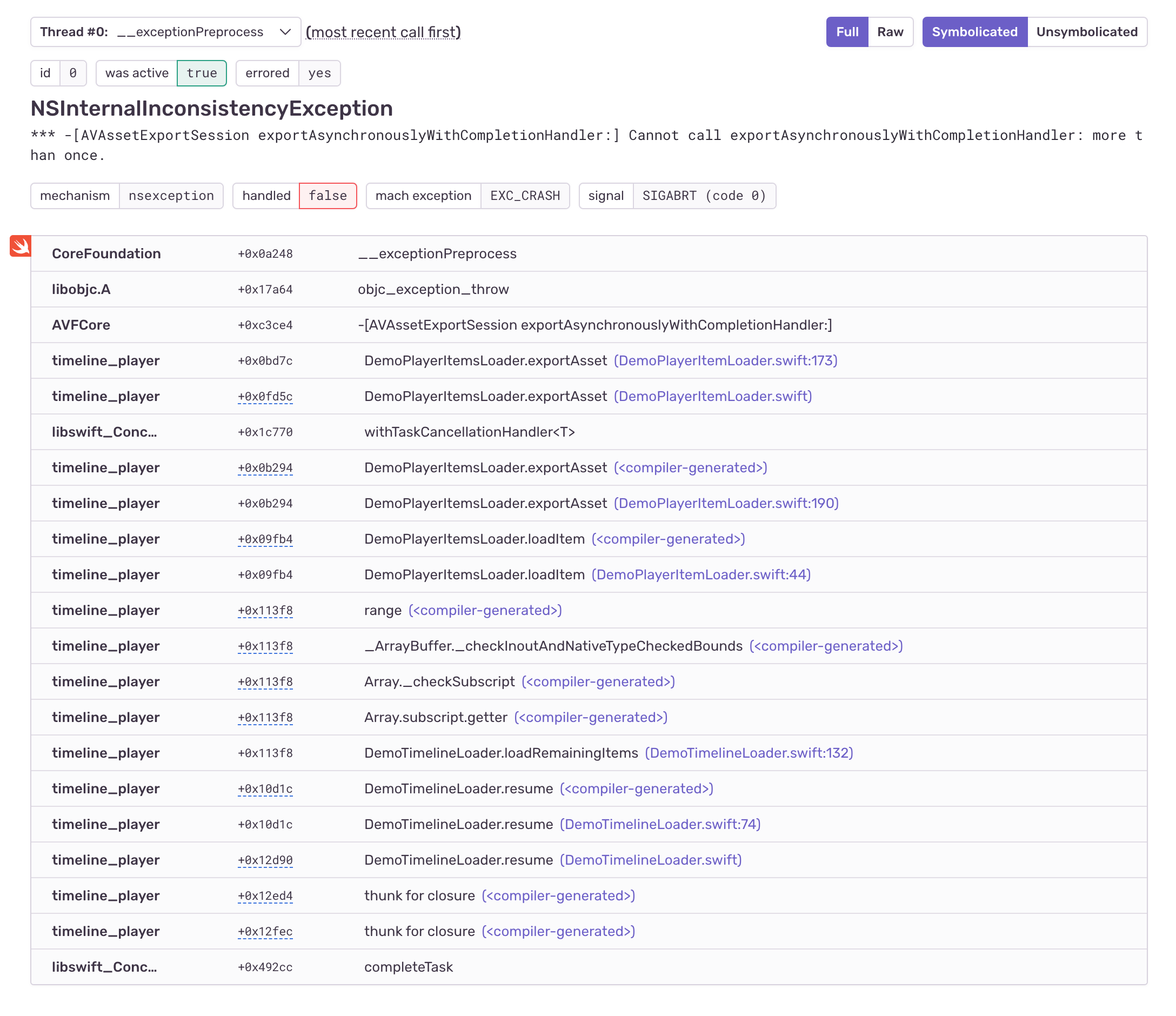Screen dimensions: 1176x1016
Task: Select the completeTask frame row
Action: tap(408, 967)
